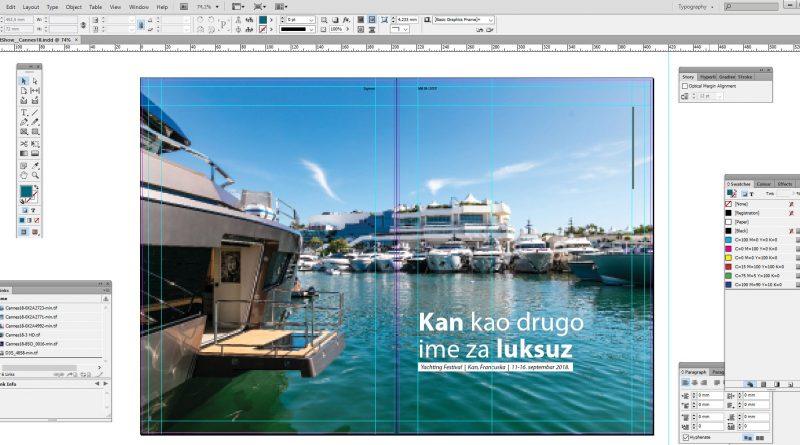Click formatting affects text T icon in toolbox

33,210
